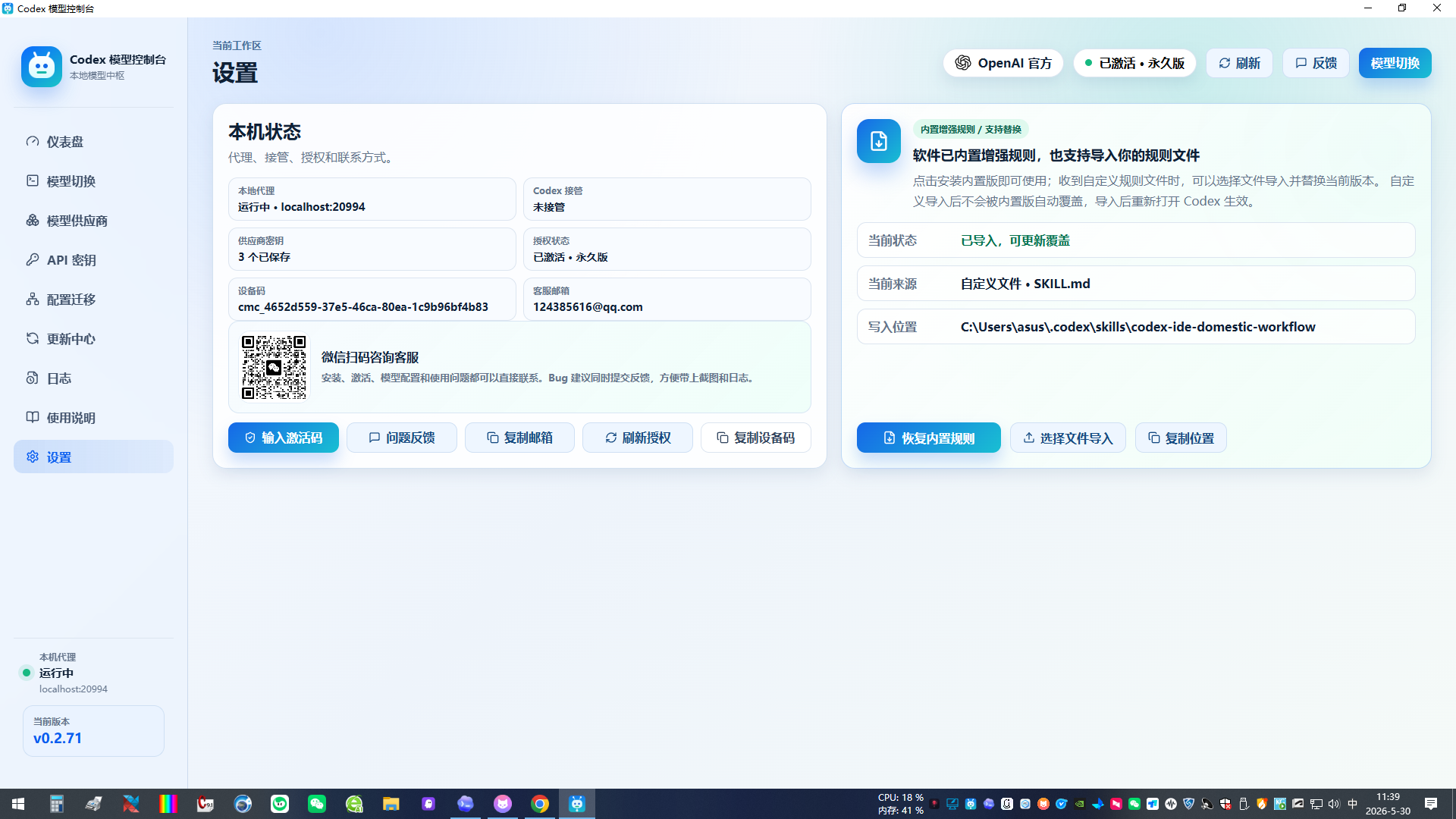Viewport: 1456px width, 819px height.
Task: Click the 已导入，可更新覆盖 status text
Action: pos(1015,240)
